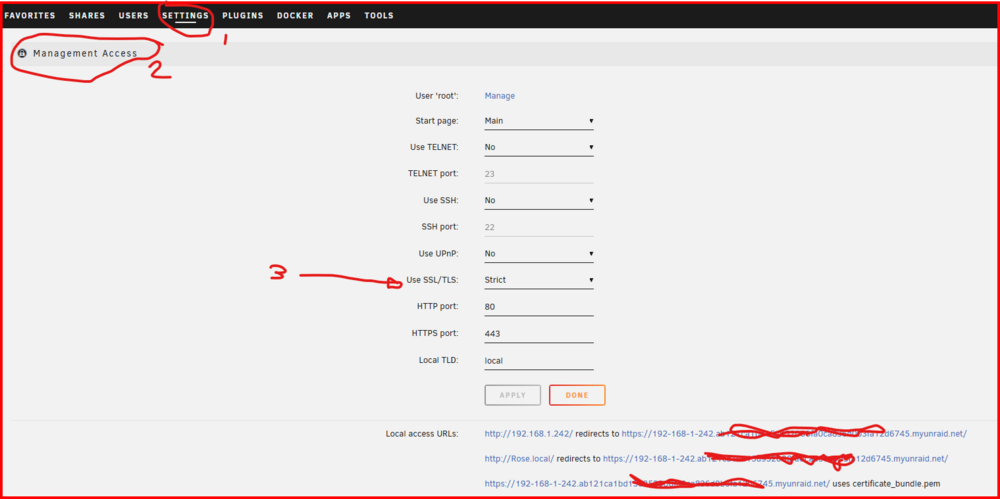
Task: Open the http://192.168.1.242/ link
Action: pyautogui.click(x=529, y=434)
